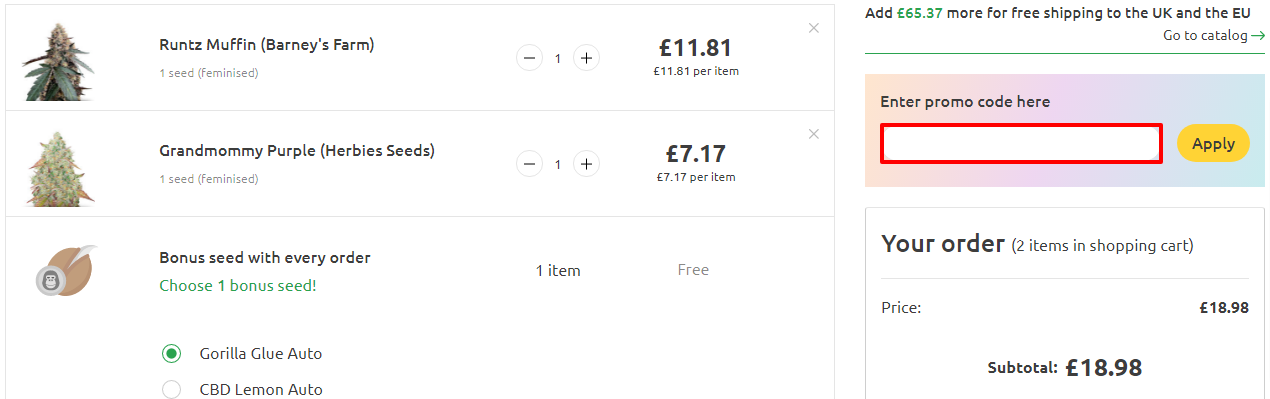Decrease quantity of Runtz Muffin
This screenshot has height=399, width=1270.
tap(529, 58)
